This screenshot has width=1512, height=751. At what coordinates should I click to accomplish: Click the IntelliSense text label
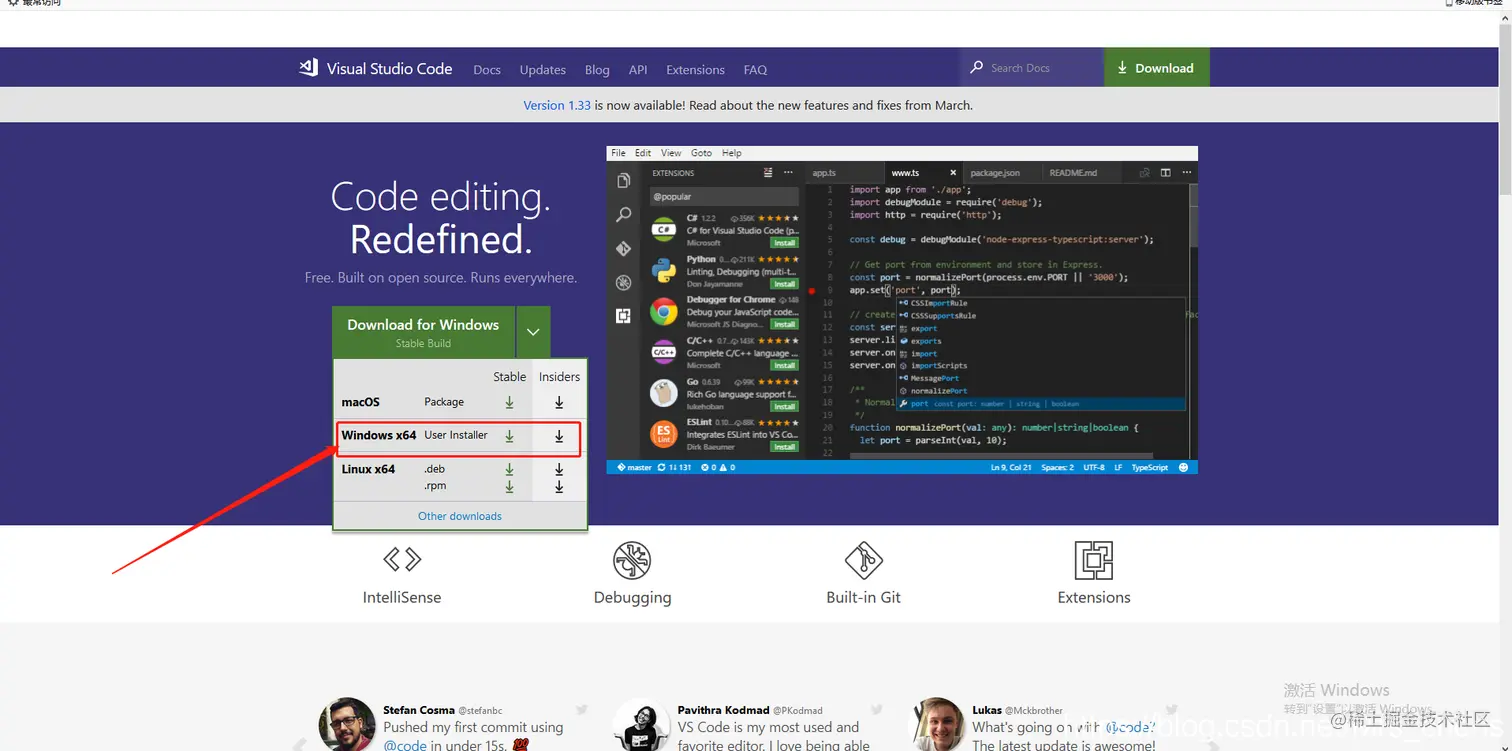tap(402, 597)
